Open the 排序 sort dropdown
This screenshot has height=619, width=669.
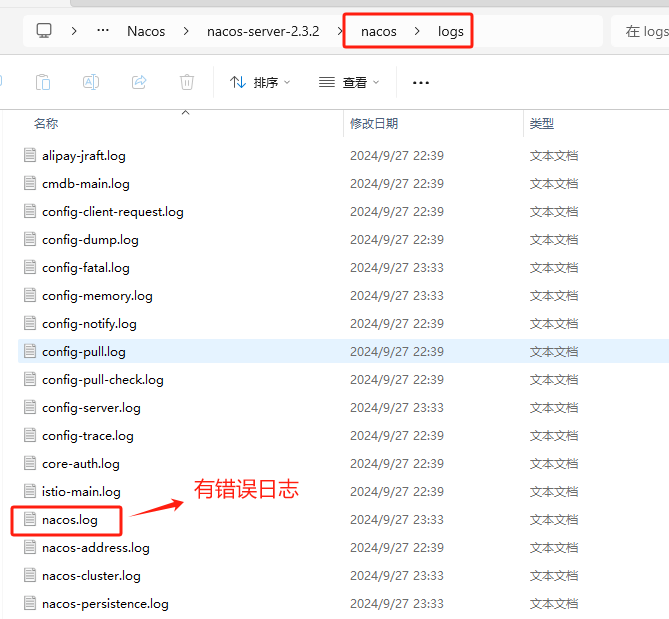pos(260,82)
